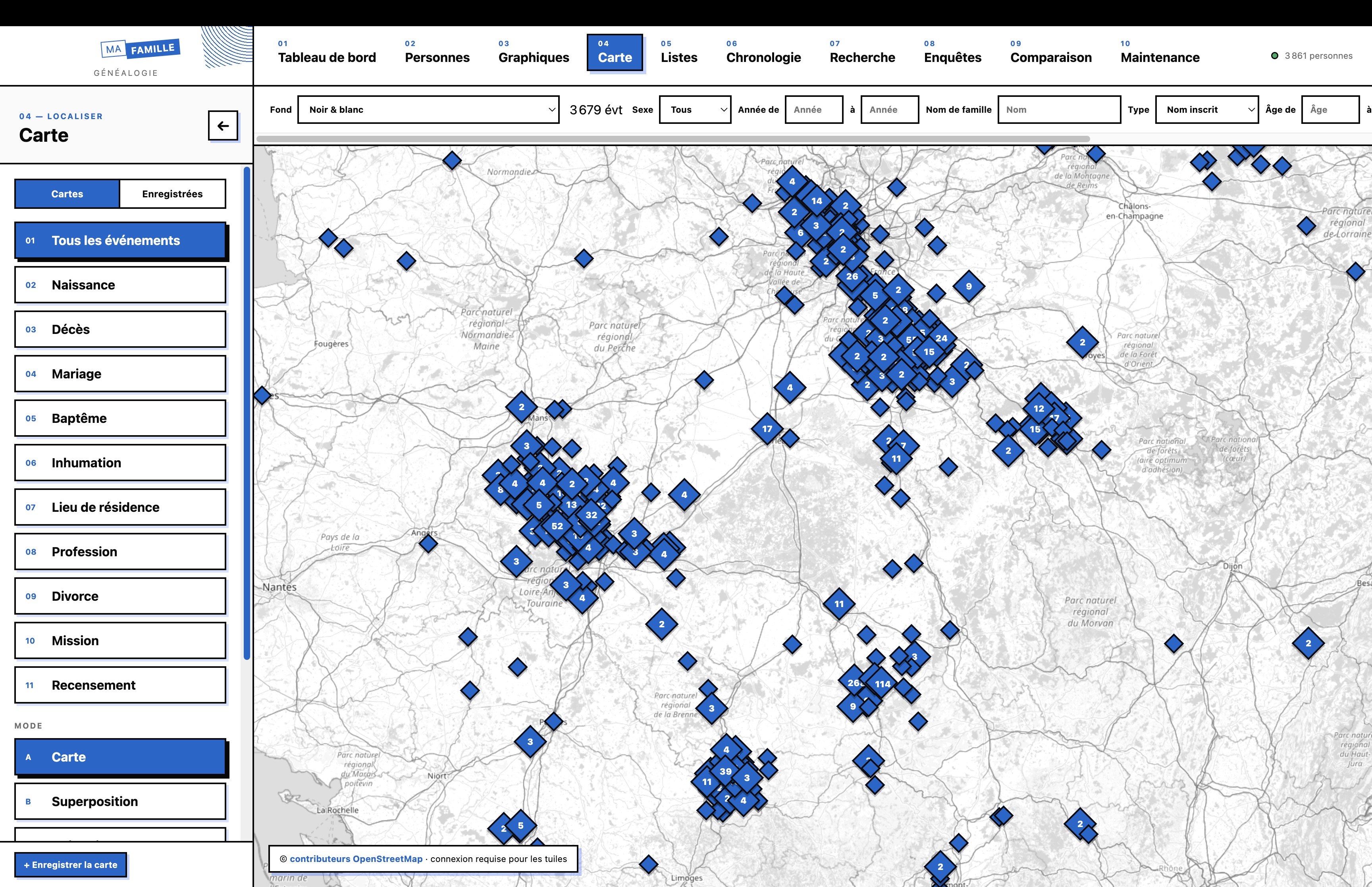Select the Décès event filter
The width and height of the screenshot is (1372, 887).
click(x=120, y=329)
